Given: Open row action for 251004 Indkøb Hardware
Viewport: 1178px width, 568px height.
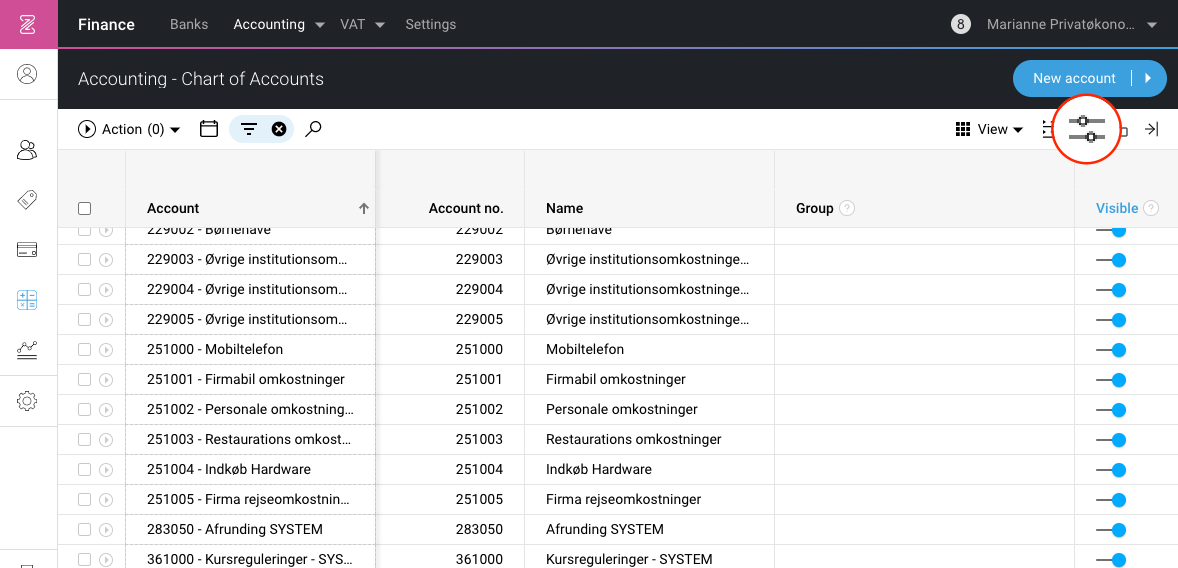Looking at the screenshot, I should [106, 470].
